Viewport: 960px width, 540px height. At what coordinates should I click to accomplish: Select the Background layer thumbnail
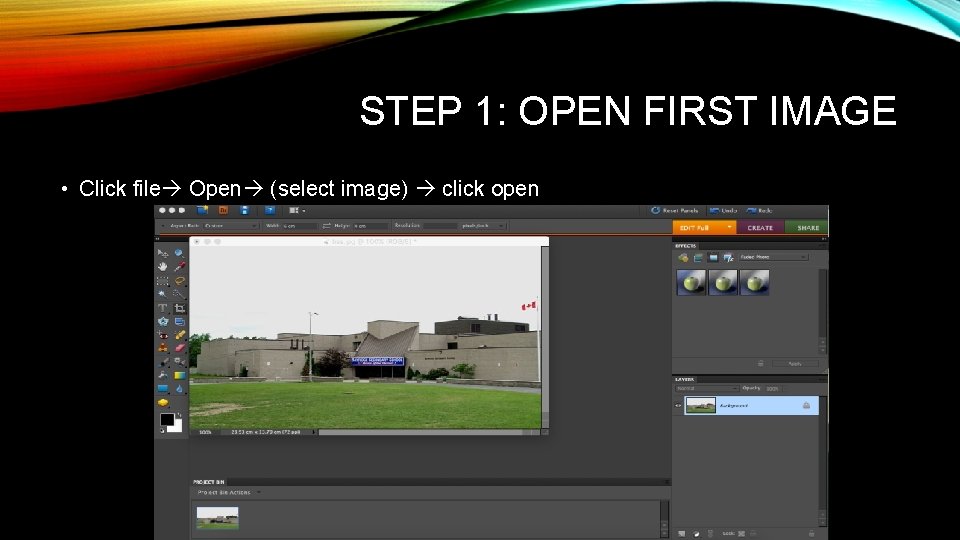[x=700, y=405]
